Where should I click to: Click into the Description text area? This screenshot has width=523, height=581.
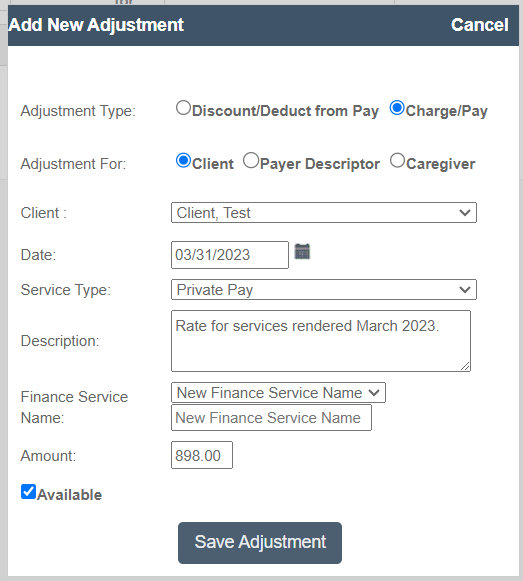coord(321,341)
